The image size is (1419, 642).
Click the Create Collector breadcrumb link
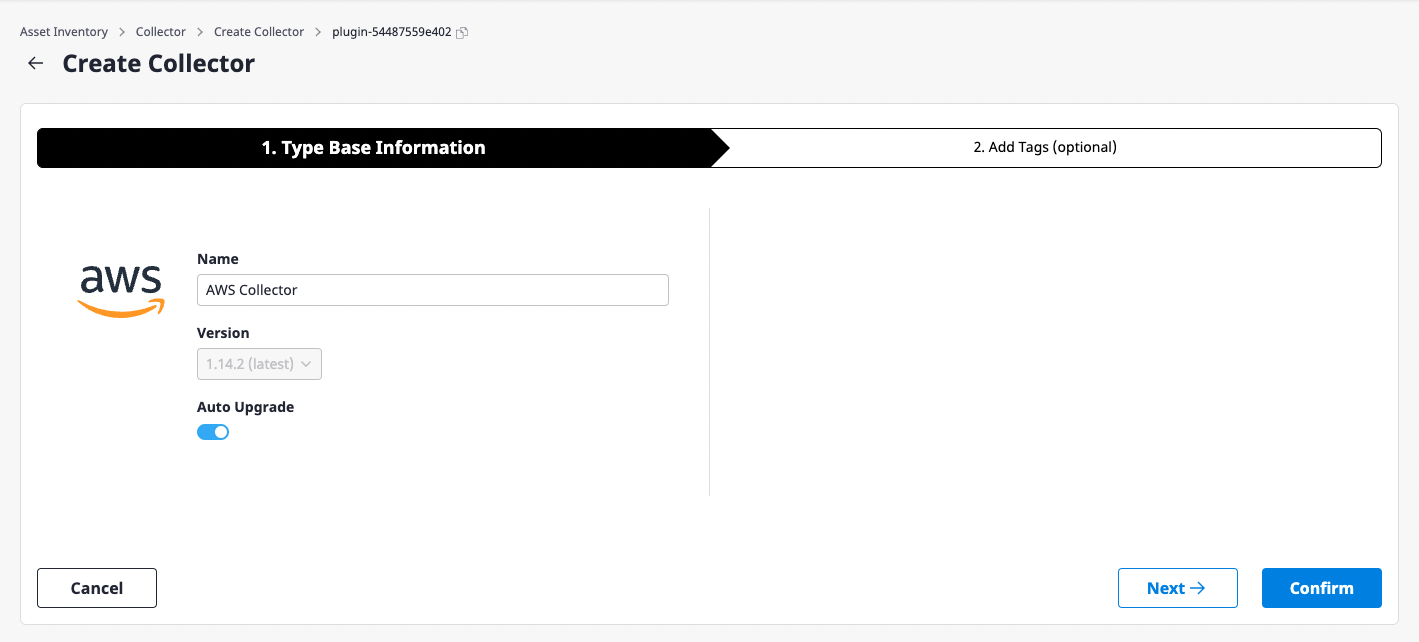click(x=259, y=32)
